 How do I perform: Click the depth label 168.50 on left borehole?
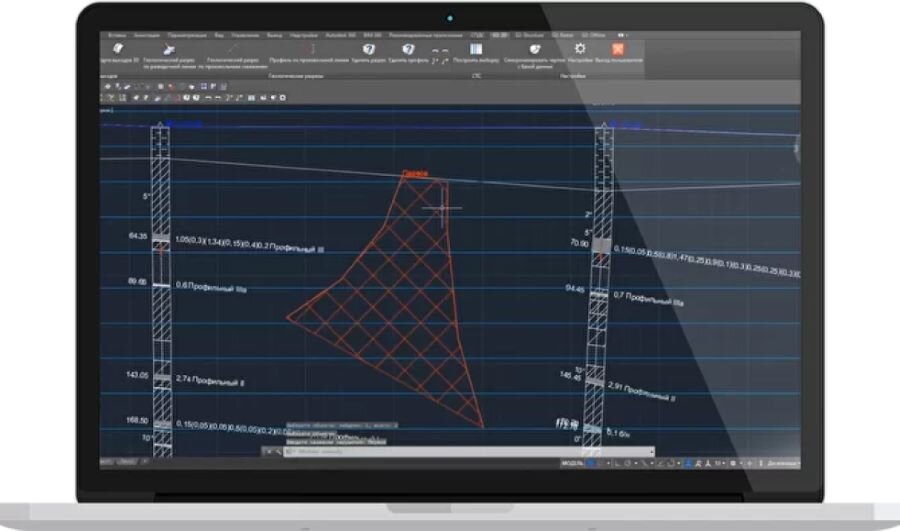(137, 420)
